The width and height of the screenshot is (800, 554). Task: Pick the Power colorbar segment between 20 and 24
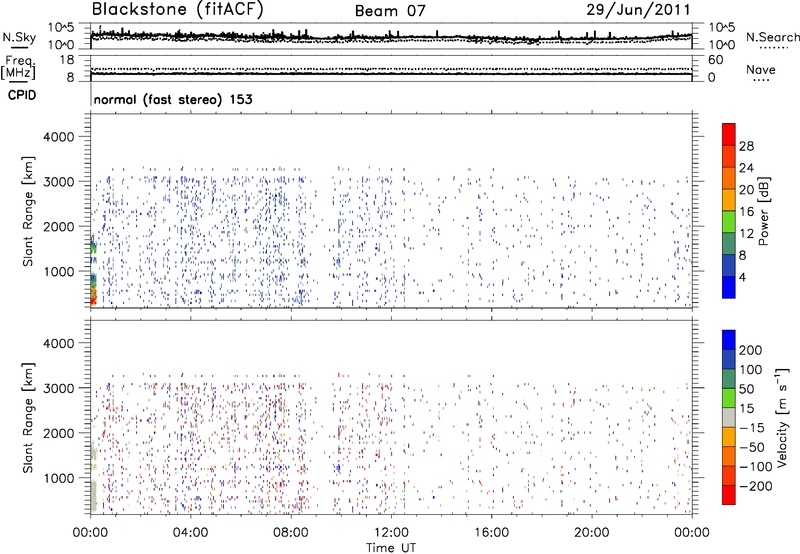pos(729,179)
